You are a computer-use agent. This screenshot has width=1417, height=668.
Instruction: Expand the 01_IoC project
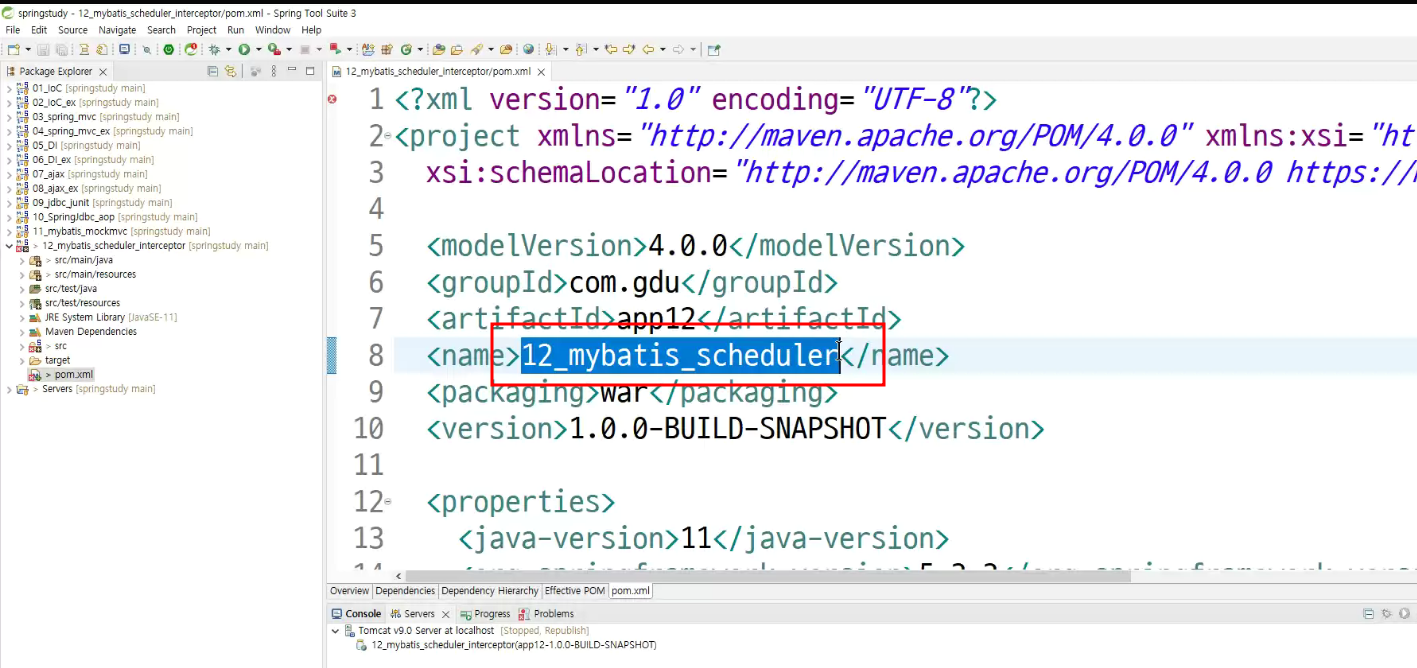coord(9,88)
